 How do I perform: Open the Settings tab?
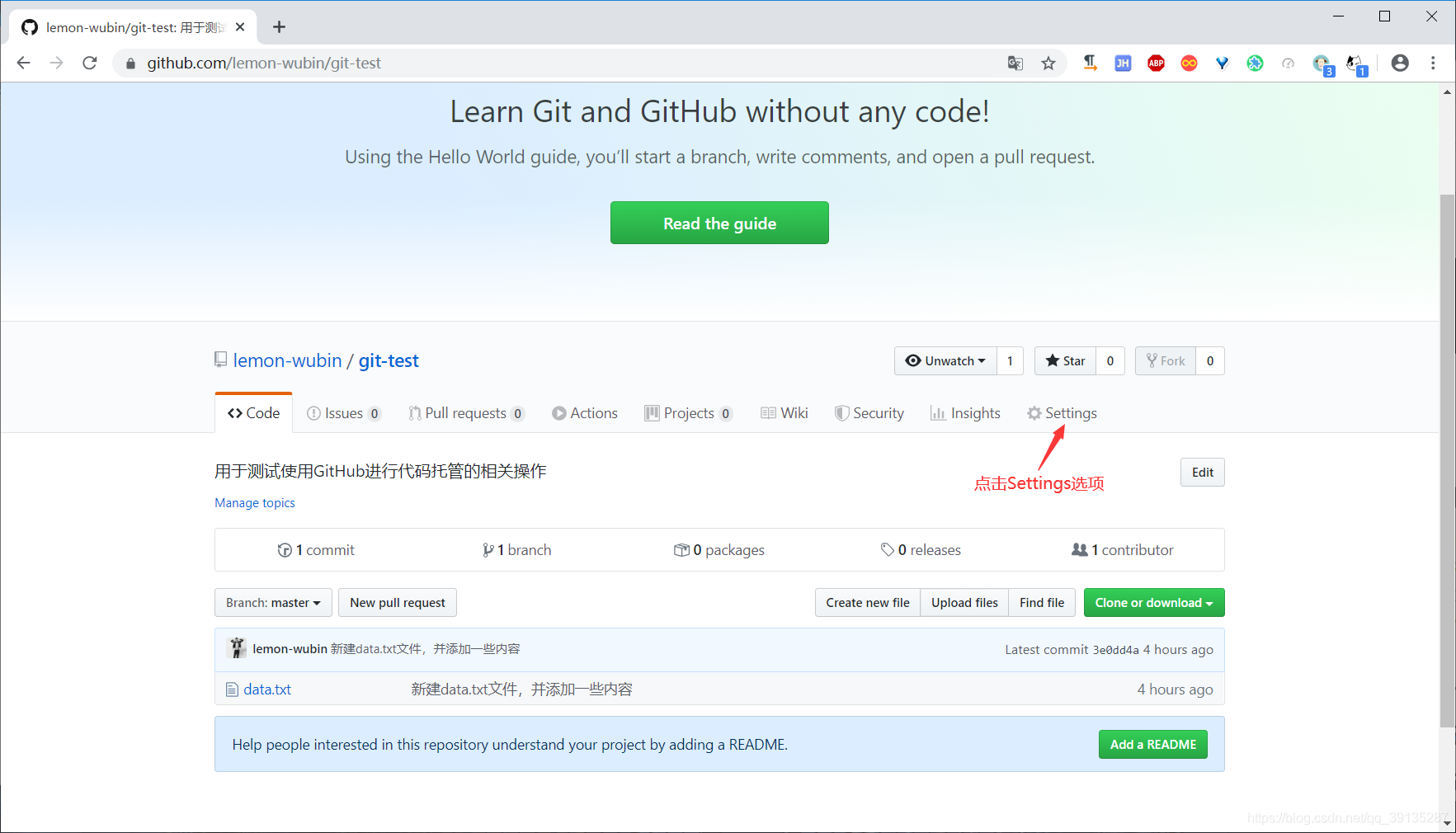click(1062, 413)
